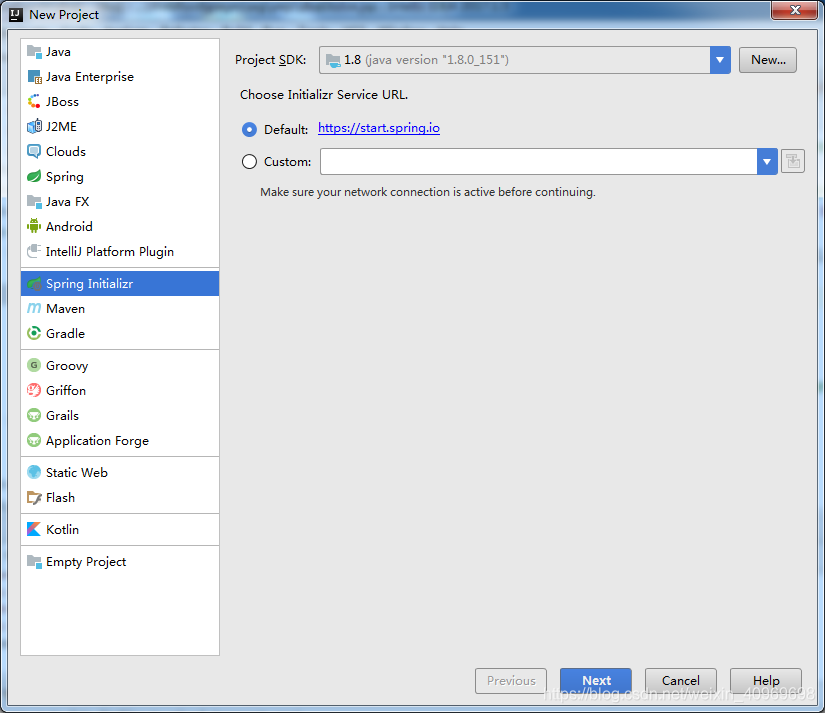Image resolution: width=825 pixels, height=713 pixels.
Task: Click the Static Web globe icon
Action: [34, 472]
